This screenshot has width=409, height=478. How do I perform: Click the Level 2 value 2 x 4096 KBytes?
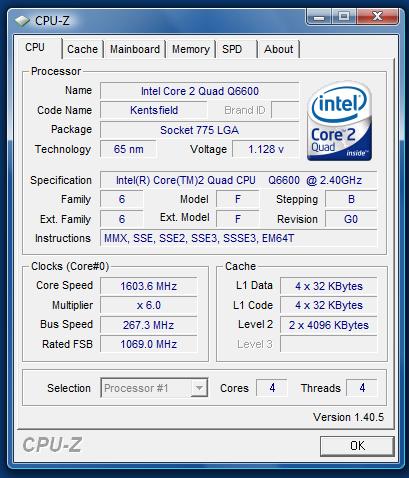pos(329,325)
